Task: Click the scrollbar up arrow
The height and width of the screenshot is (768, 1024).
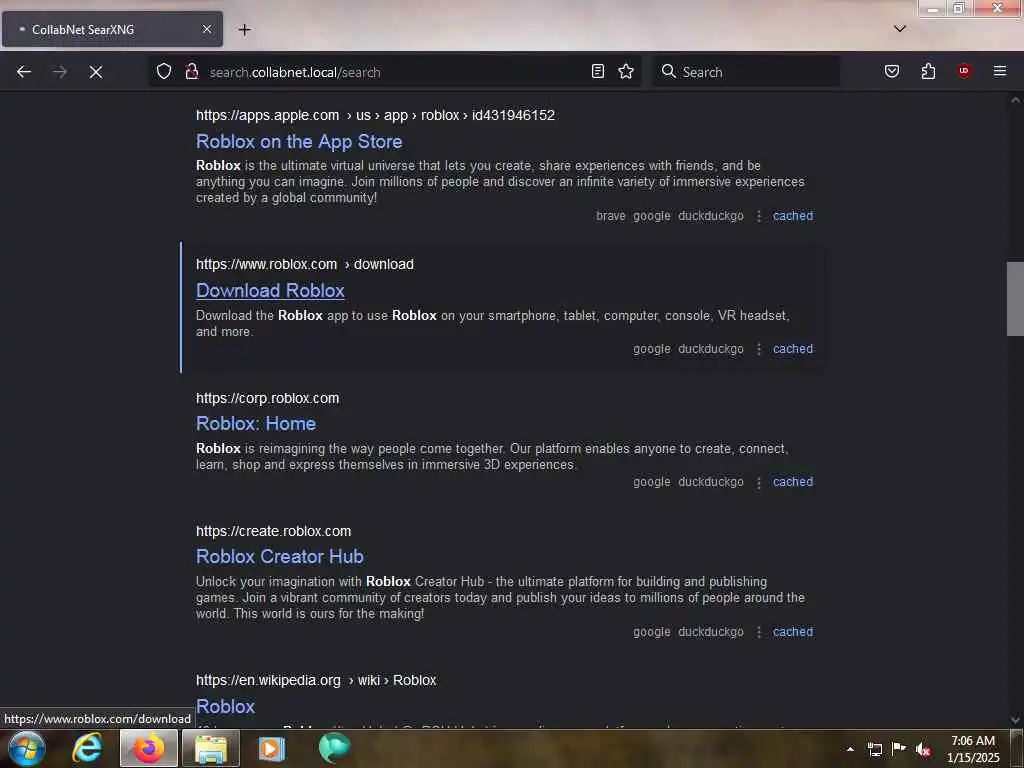Action: pos(1015,101)
